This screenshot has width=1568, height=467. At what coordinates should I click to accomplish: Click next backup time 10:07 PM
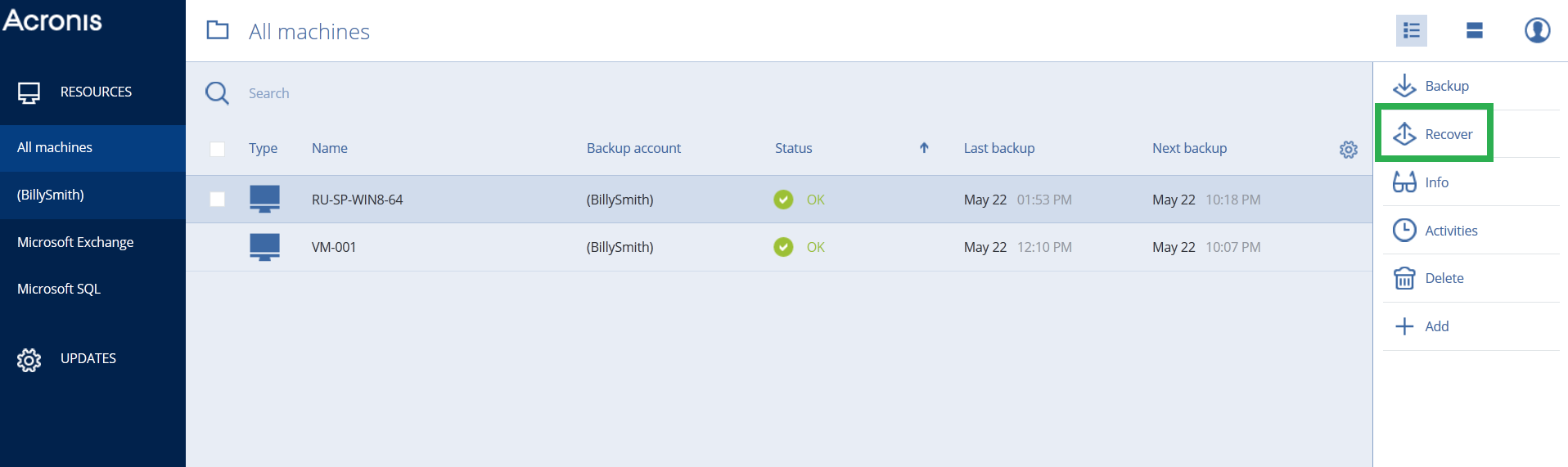coord(1232,247)
